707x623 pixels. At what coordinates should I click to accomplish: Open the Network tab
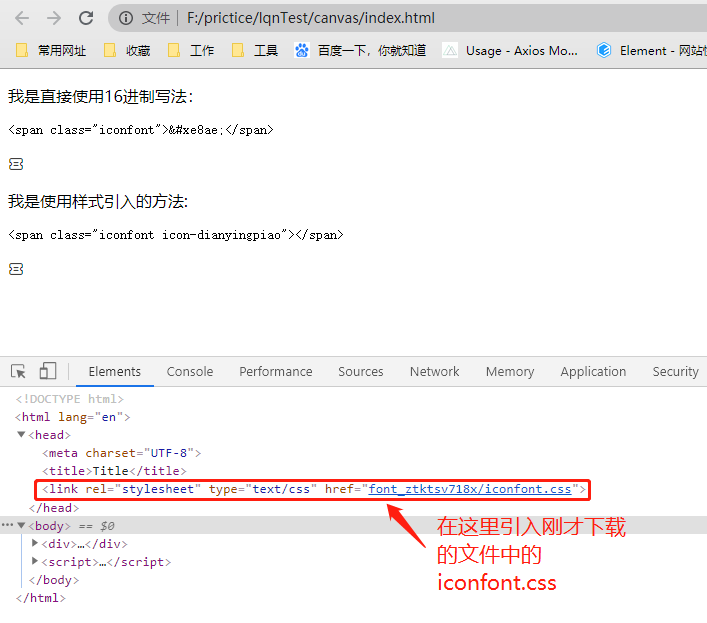[434, 371]
